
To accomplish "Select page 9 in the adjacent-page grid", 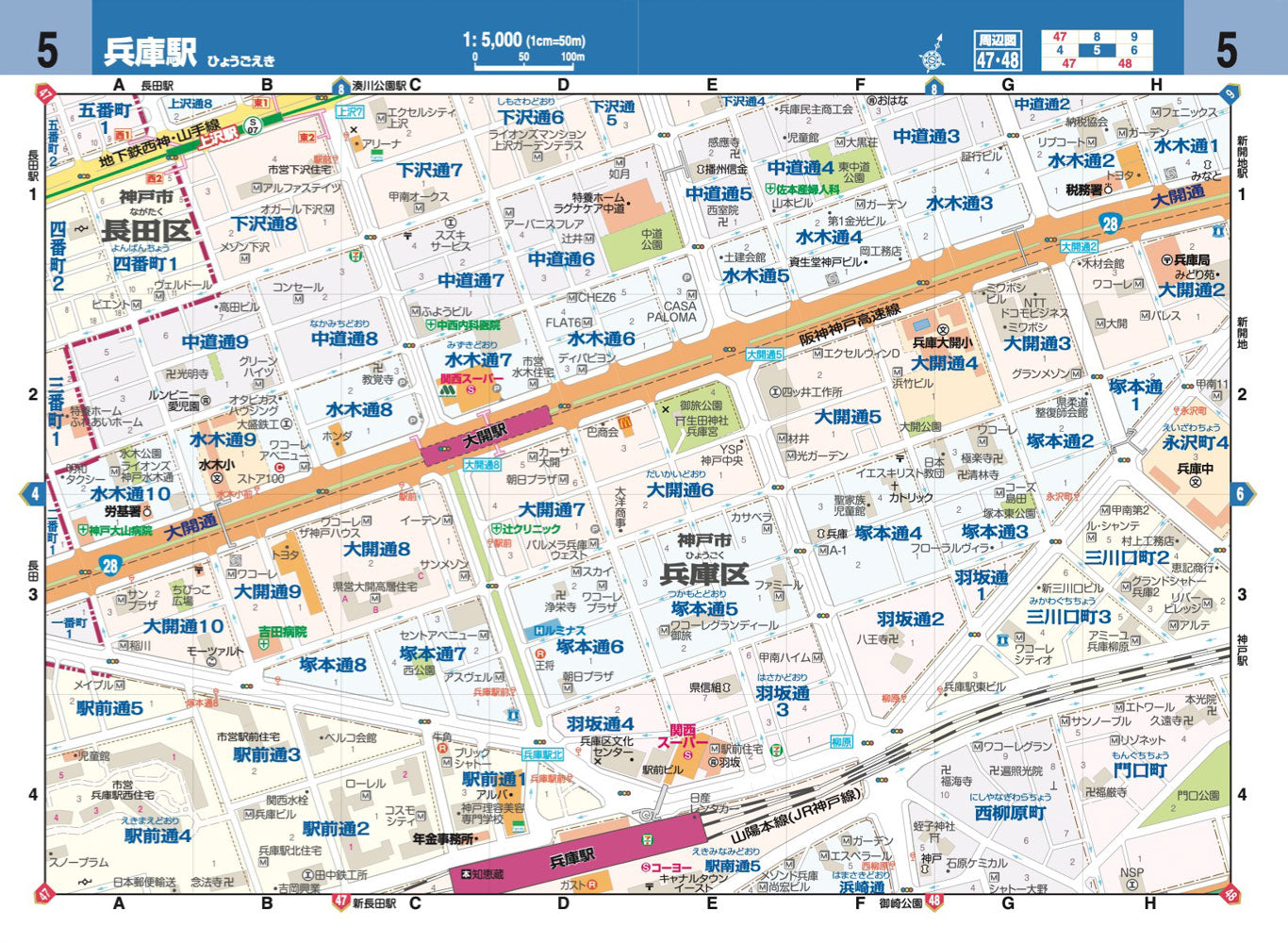I will 1133,38.
